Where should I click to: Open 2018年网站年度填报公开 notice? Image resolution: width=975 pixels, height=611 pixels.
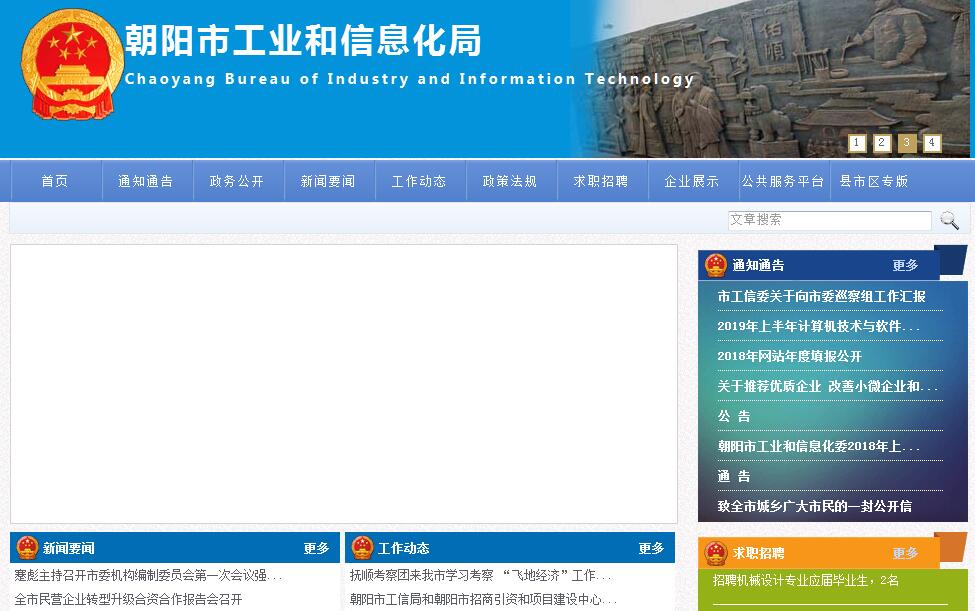(x=789, y=356)
